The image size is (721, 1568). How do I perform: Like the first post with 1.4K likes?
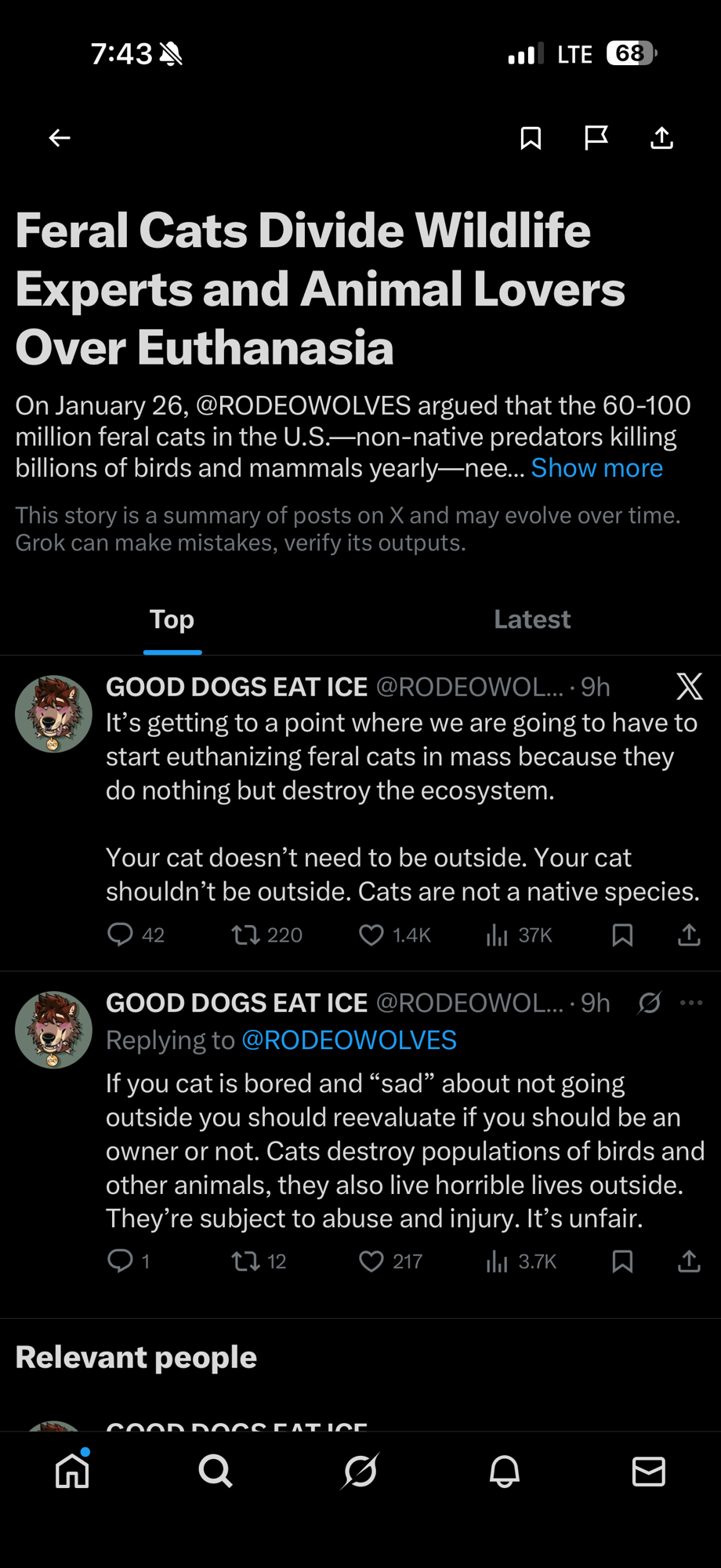click(371, 935)
